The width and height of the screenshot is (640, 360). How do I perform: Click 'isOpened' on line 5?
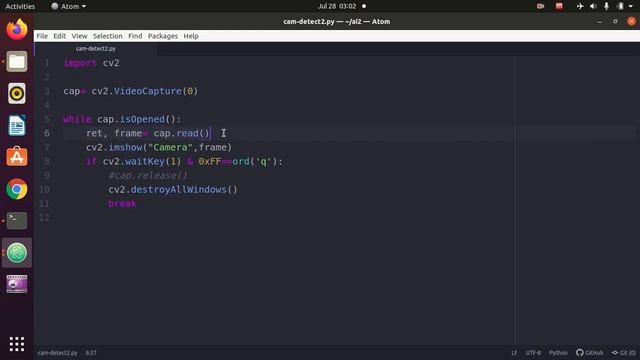(x=142, y=119)
